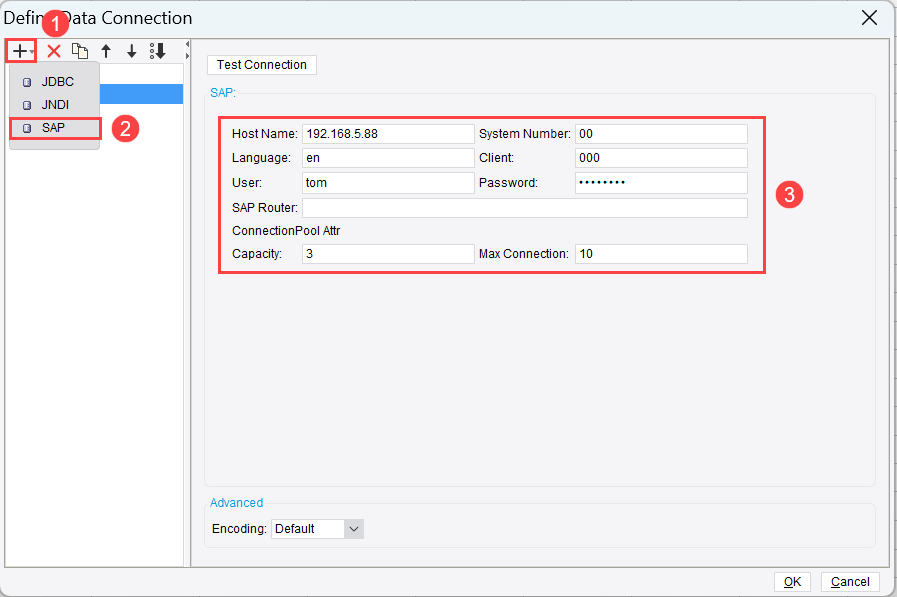
Task: Click the Max Connection field
Action: pos(661,254)
